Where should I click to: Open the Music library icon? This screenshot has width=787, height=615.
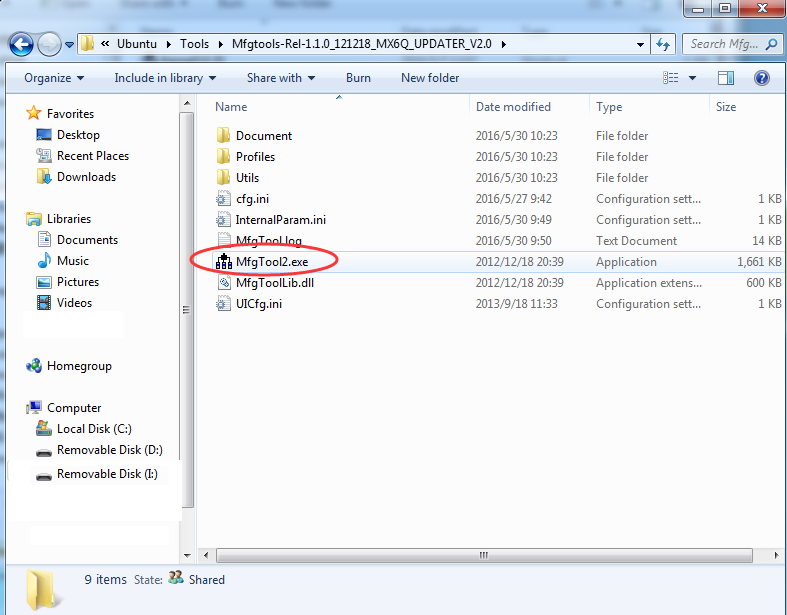coord(44,261)
